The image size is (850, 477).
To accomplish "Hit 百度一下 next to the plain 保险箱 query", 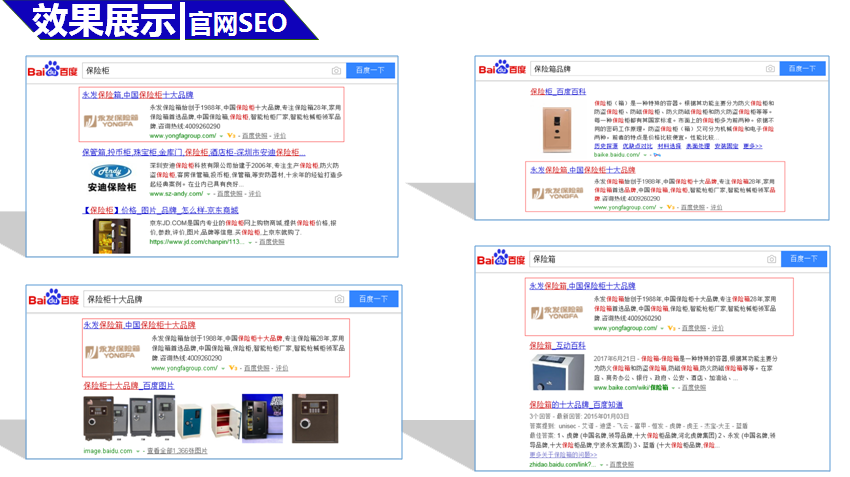I will pos(803,259).
